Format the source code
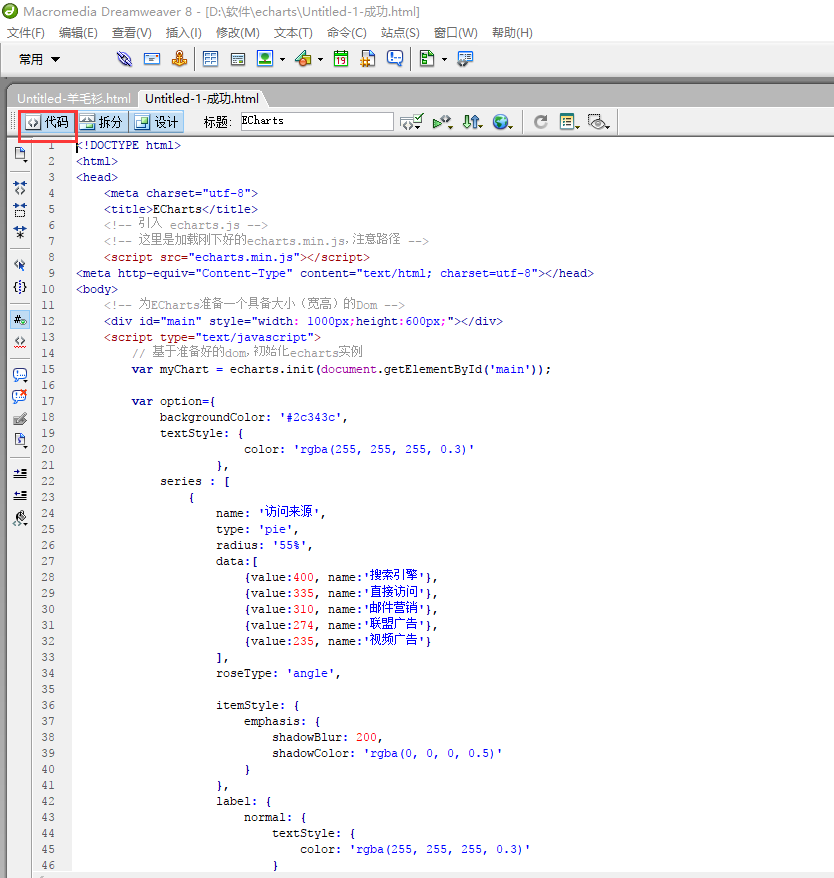 point(20,519)
